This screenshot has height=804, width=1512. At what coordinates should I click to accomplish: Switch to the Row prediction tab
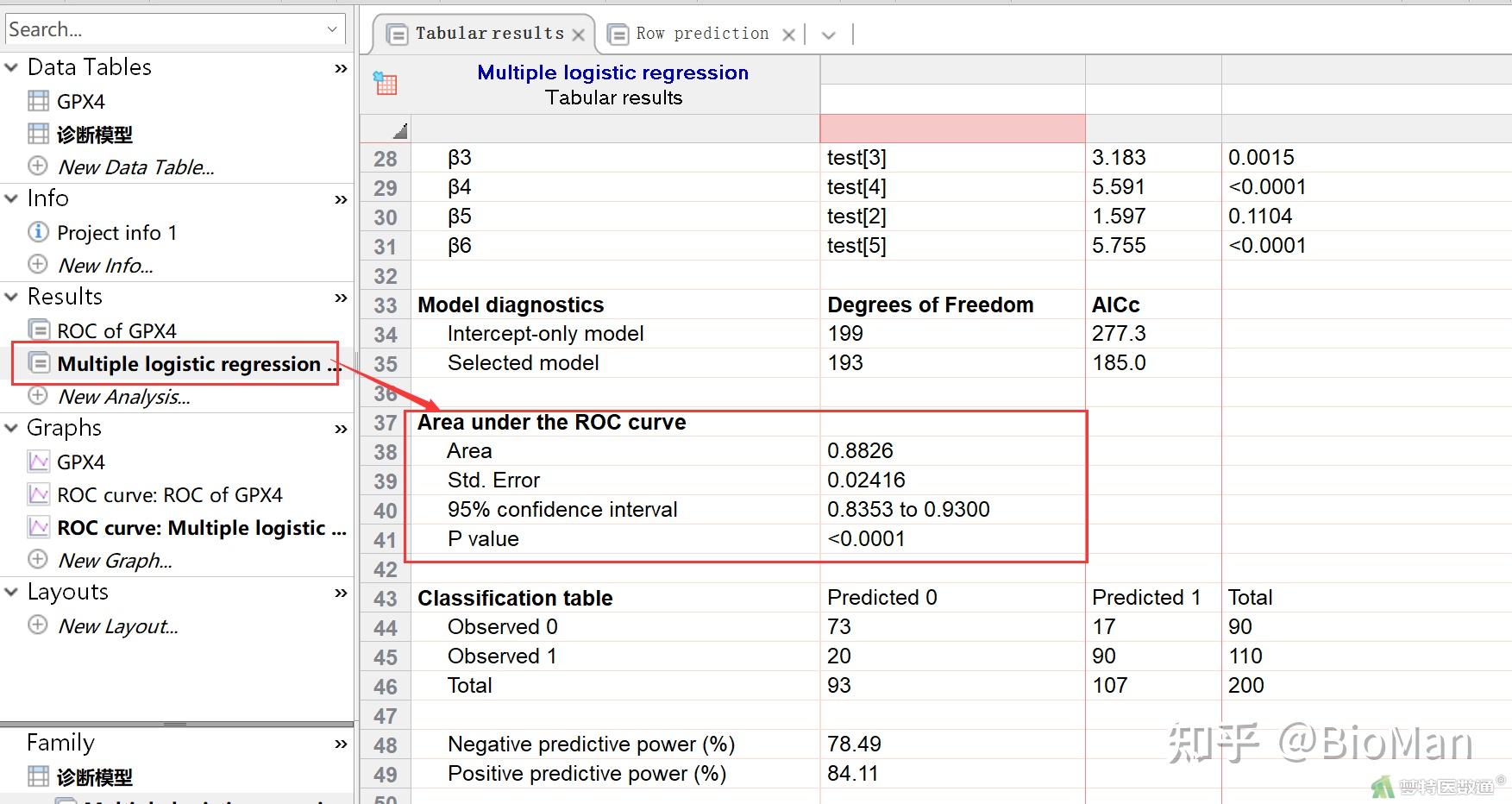pos(701,34)
